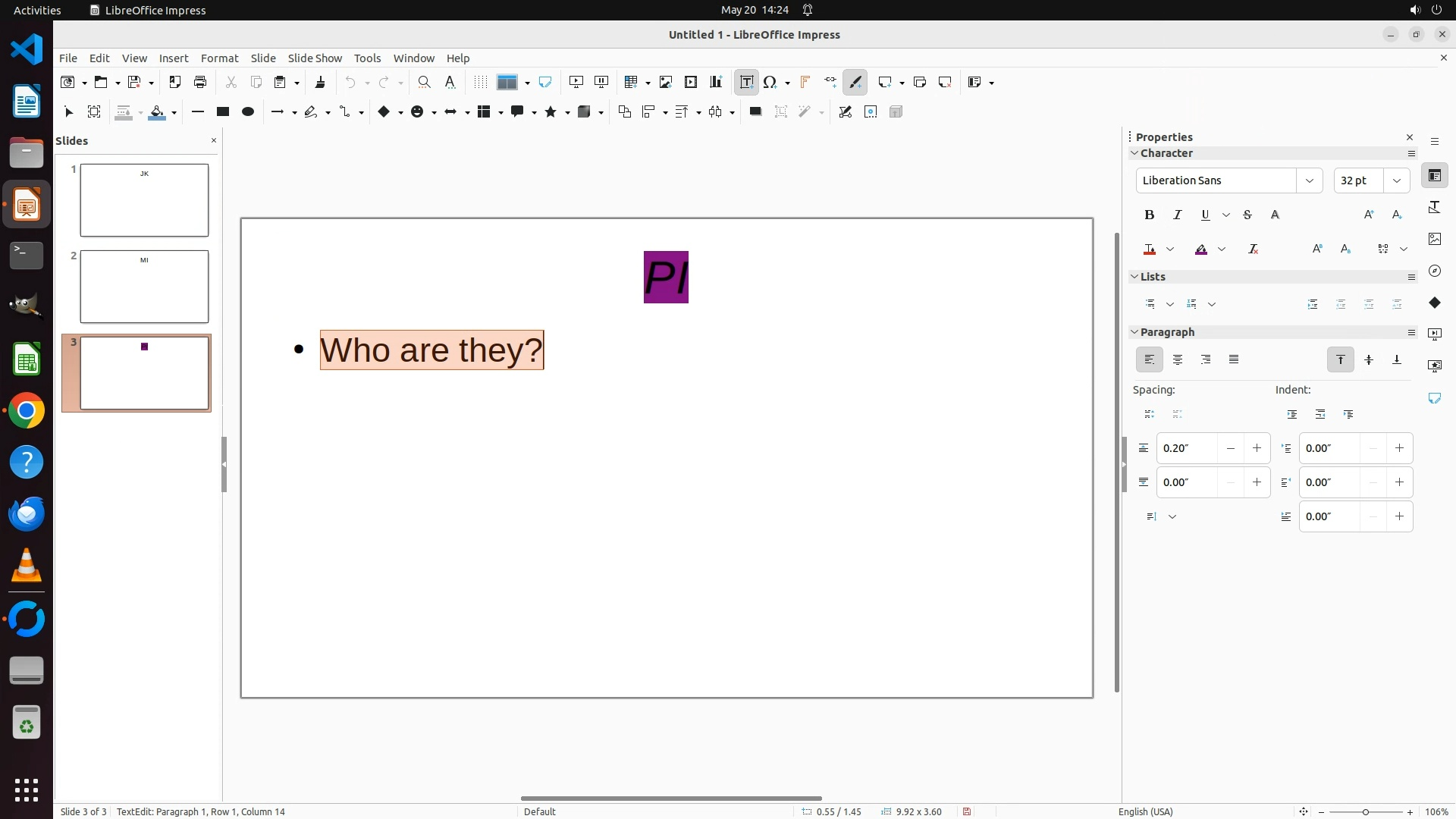Click the English (USA) language status
This screenshot has width=1456, height=819.
point(1145,811)
